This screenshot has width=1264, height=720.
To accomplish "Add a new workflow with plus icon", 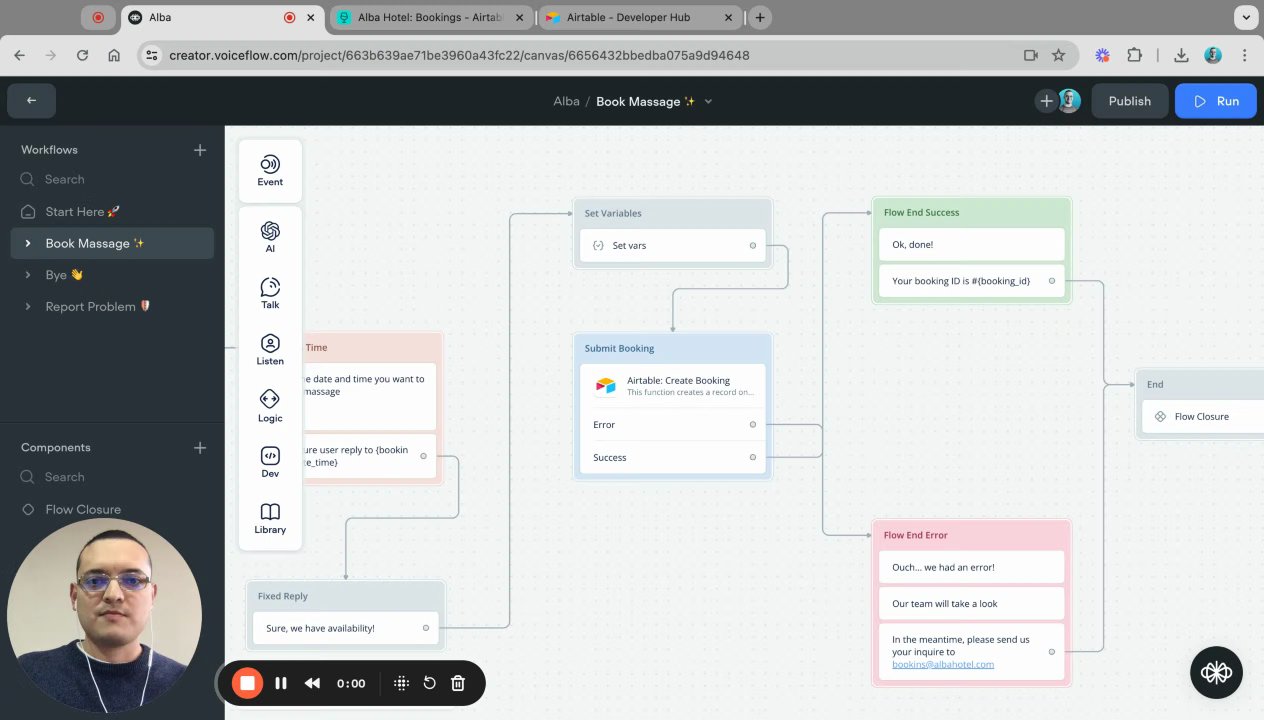I will 200,150.
